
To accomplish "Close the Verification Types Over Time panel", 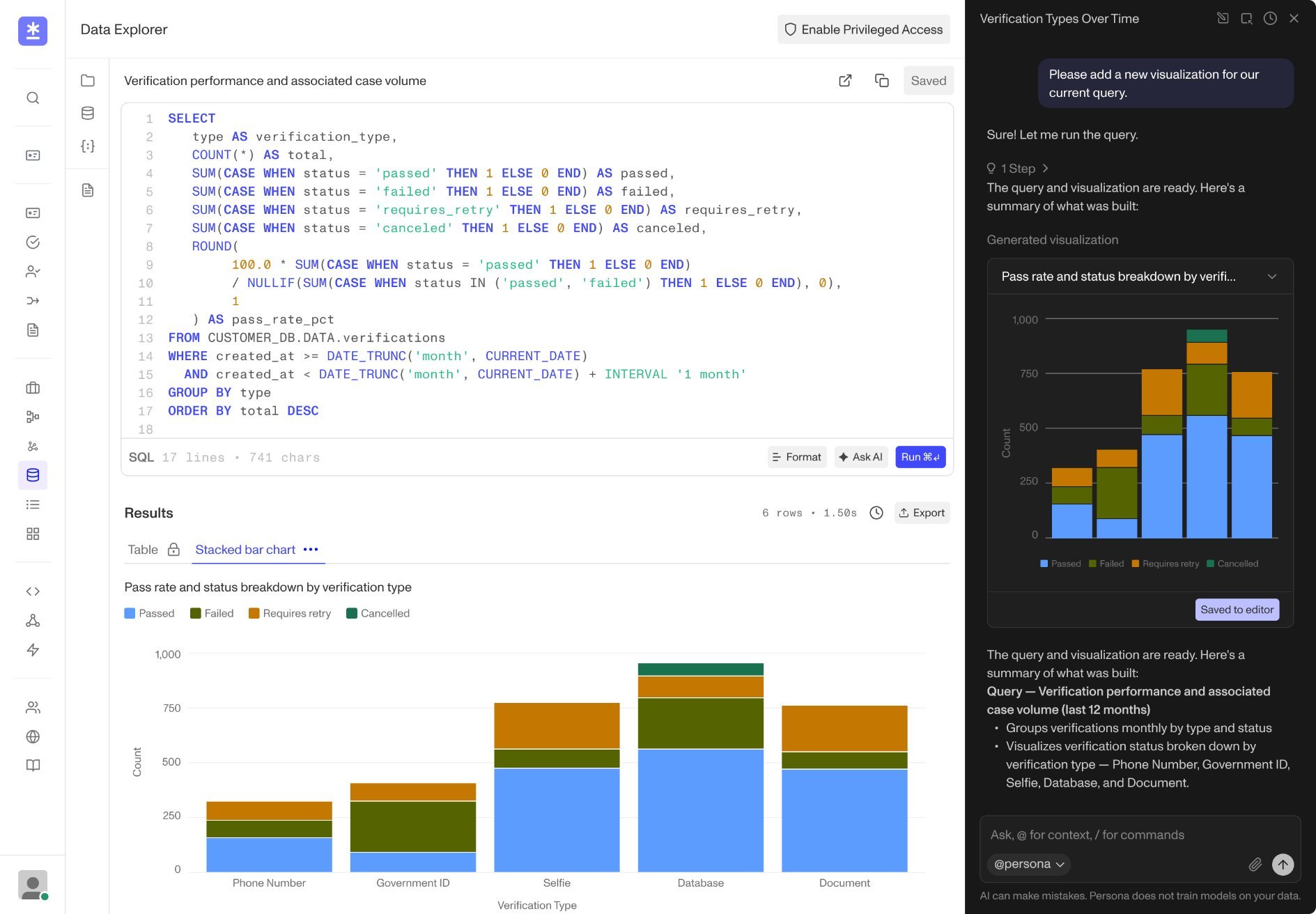I will 1294,19.
